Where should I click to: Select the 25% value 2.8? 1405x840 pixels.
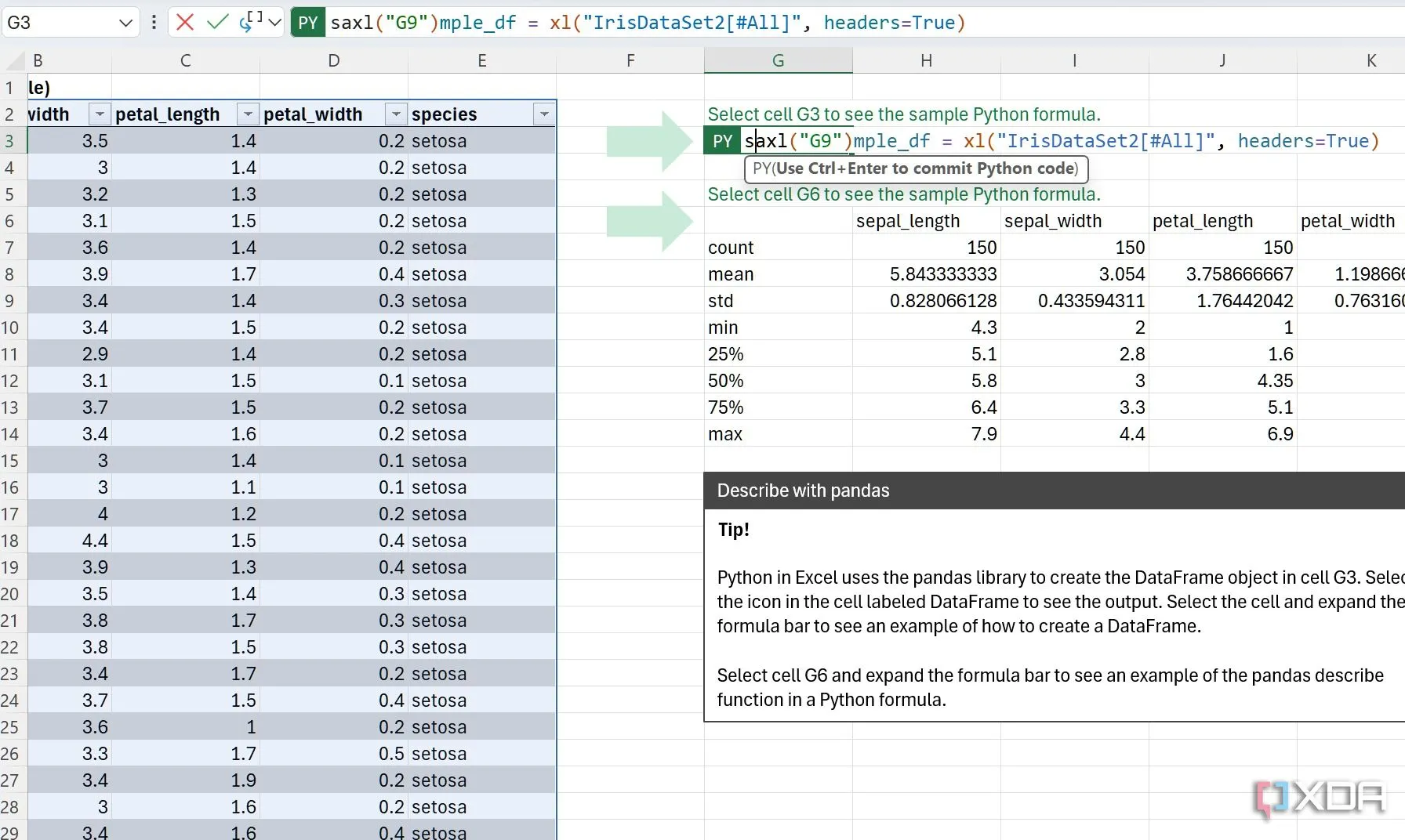(x=1075, y=354)
